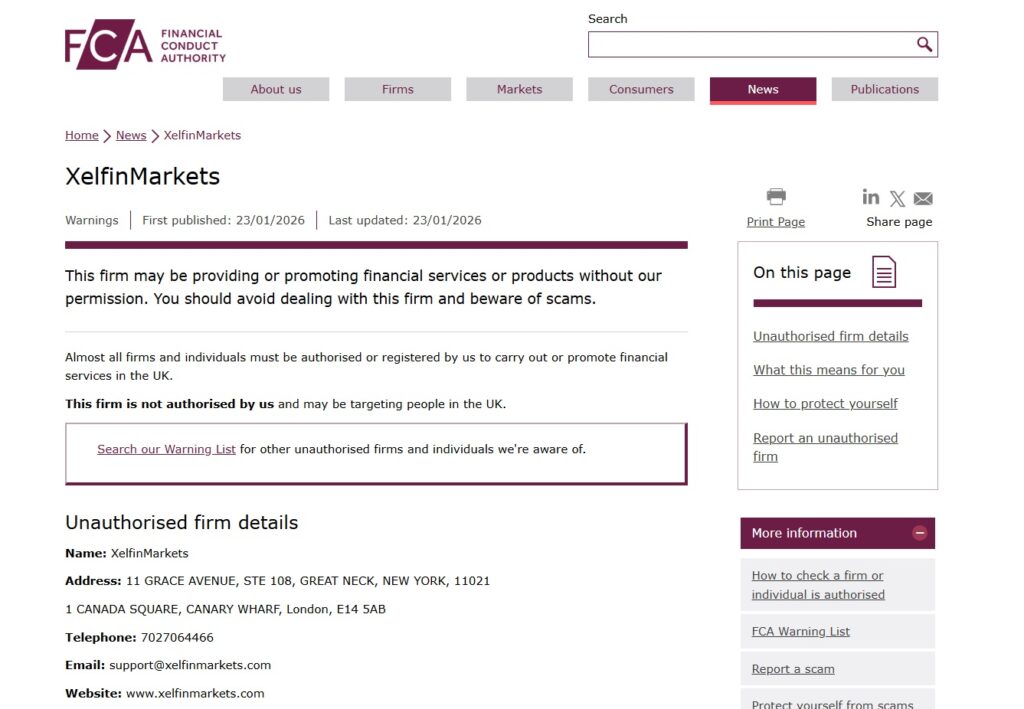
Task: Open the News navigation menu
Action: click(x=762, y=89)
